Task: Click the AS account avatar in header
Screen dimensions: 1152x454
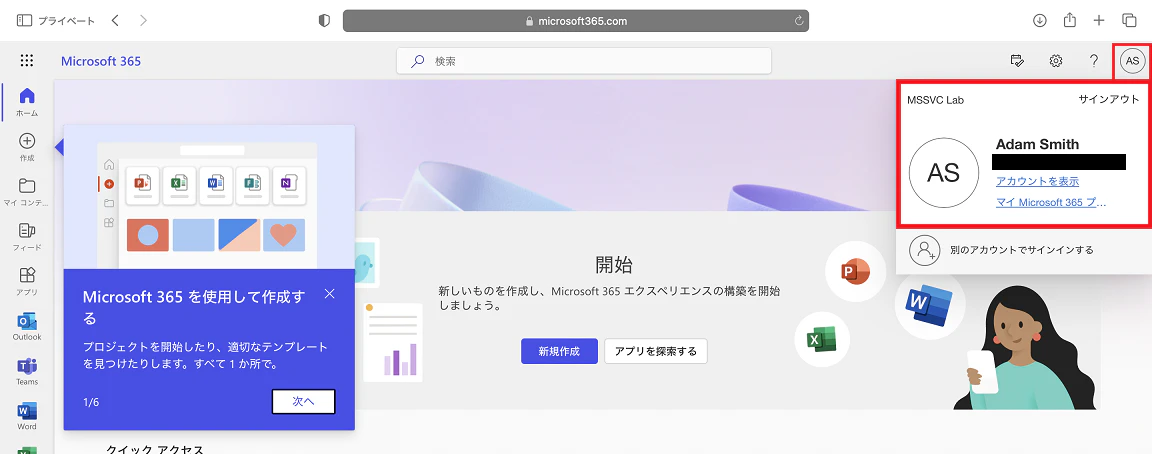Action: coord(1132,61)
